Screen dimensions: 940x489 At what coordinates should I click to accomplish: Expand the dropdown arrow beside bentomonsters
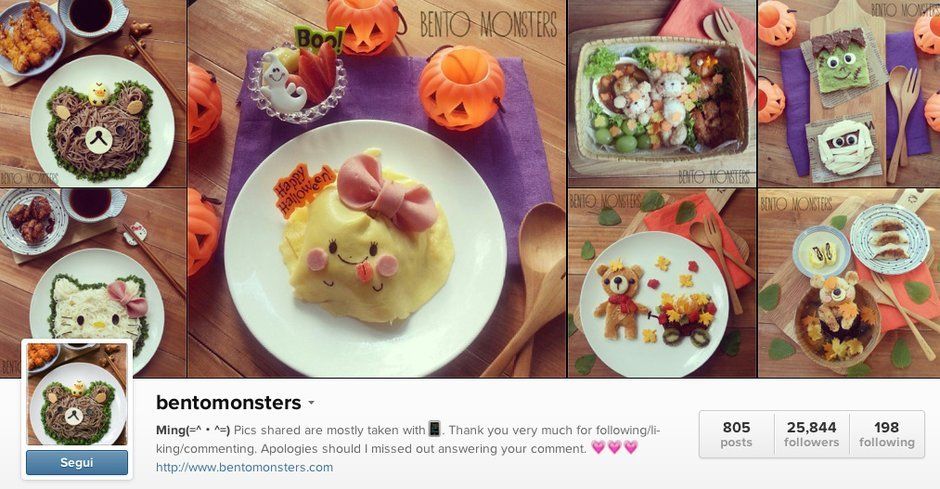[x=311, y=403]
